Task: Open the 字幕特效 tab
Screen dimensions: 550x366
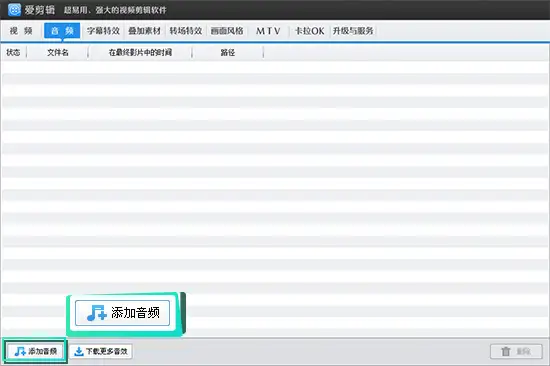Action: point(103,31)
